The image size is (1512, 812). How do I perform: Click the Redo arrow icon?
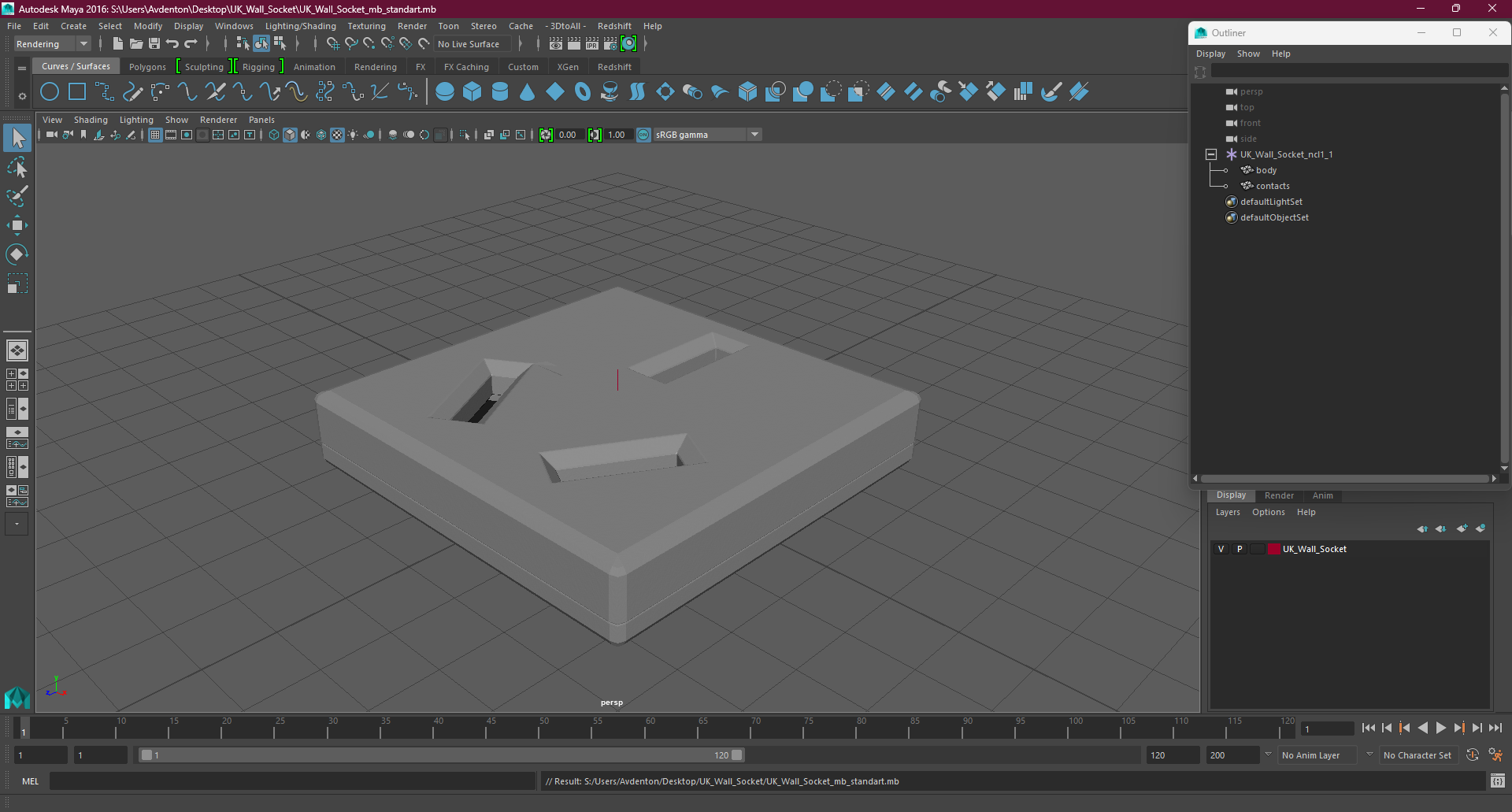click(x=191, y=44)
